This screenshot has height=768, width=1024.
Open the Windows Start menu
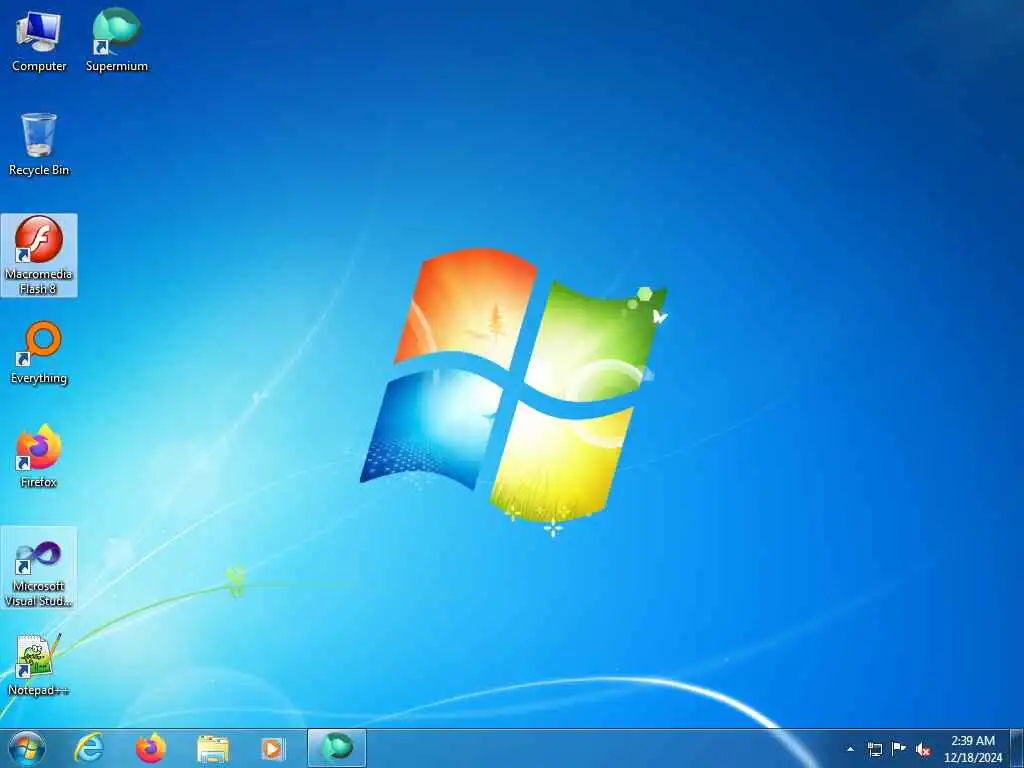pyautogui.click(x=27, y=748)
